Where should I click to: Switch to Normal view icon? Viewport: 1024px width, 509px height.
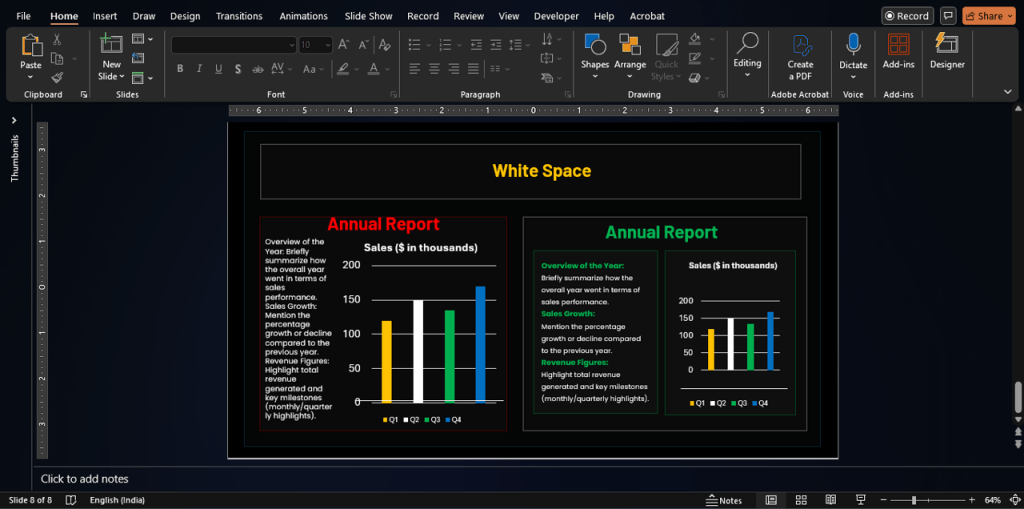pyautogui.click(x=771, y=501)
